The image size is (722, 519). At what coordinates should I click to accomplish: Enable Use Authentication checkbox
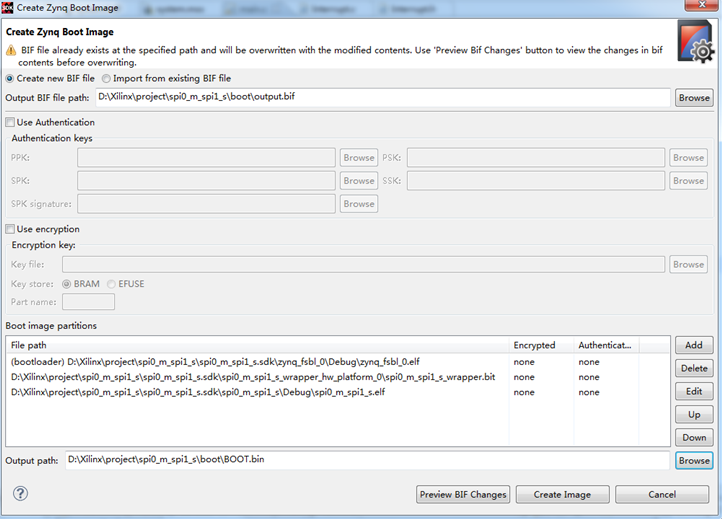tap(10, 122)
